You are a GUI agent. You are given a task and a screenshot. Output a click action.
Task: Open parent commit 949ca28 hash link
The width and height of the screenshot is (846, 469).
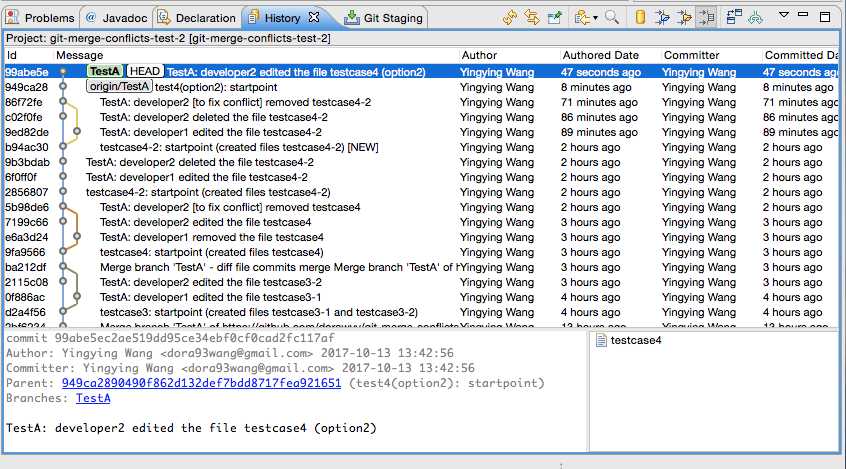201,383
